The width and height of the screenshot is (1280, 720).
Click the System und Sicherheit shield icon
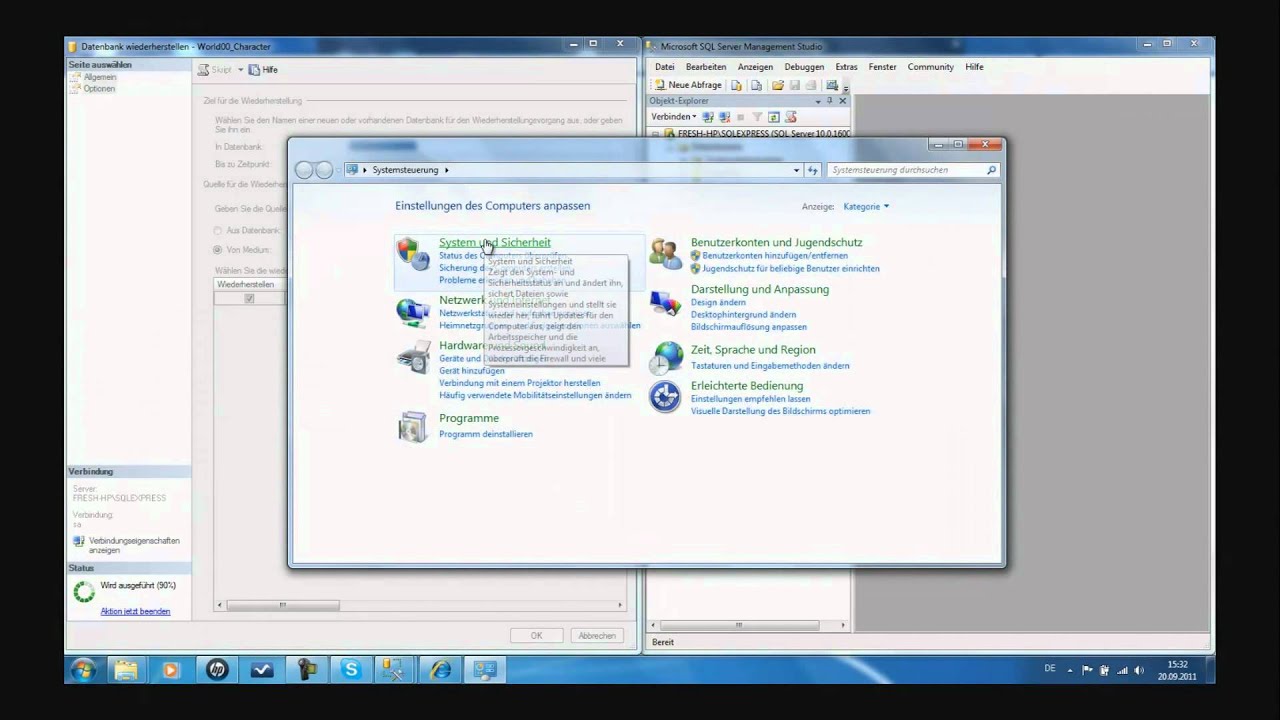pos(413,254)
